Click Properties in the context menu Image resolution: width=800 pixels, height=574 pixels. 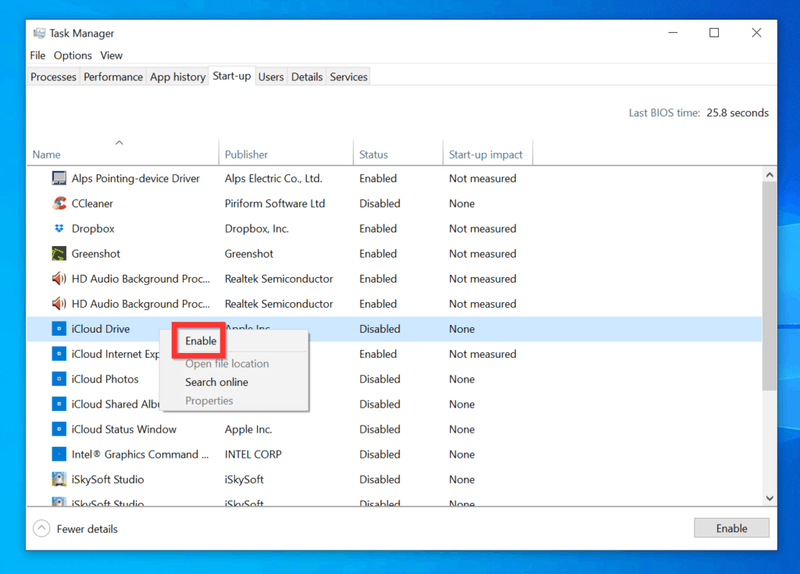(x=209, y=401)
